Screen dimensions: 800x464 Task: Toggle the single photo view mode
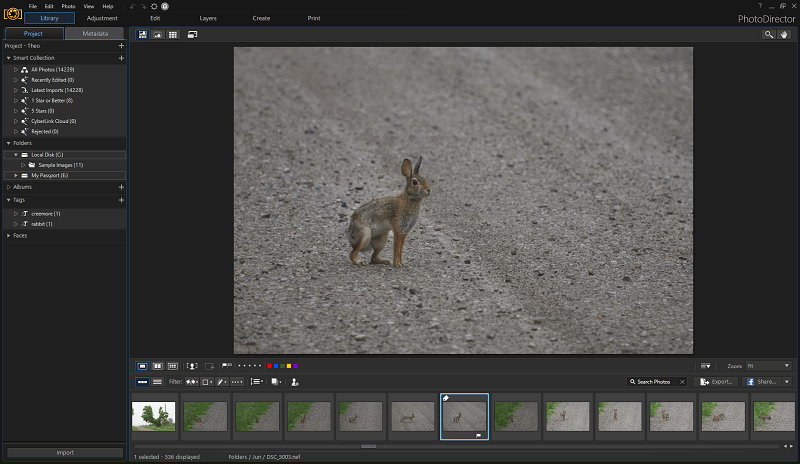coord(142,366)
